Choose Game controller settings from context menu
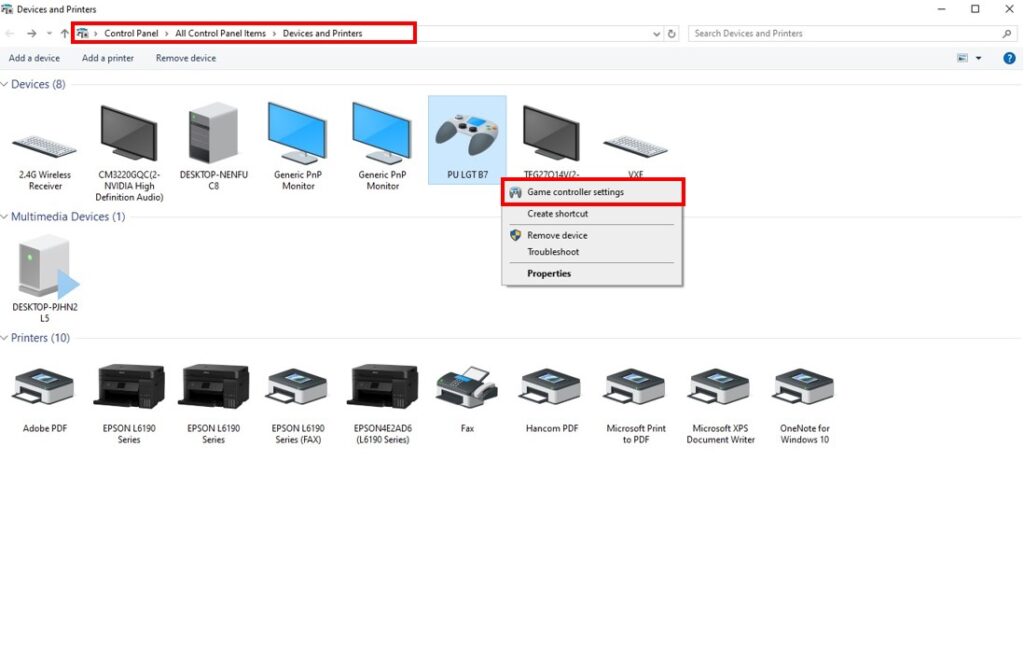The height and width of the screenshot is (670, 1024). pos(575,192)
